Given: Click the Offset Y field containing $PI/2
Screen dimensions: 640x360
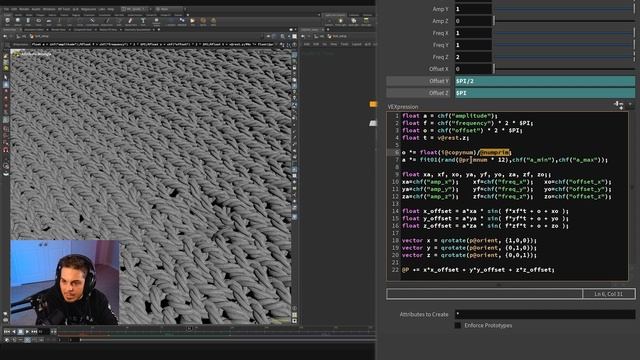Looking at the screenshot, I should 544,81.
